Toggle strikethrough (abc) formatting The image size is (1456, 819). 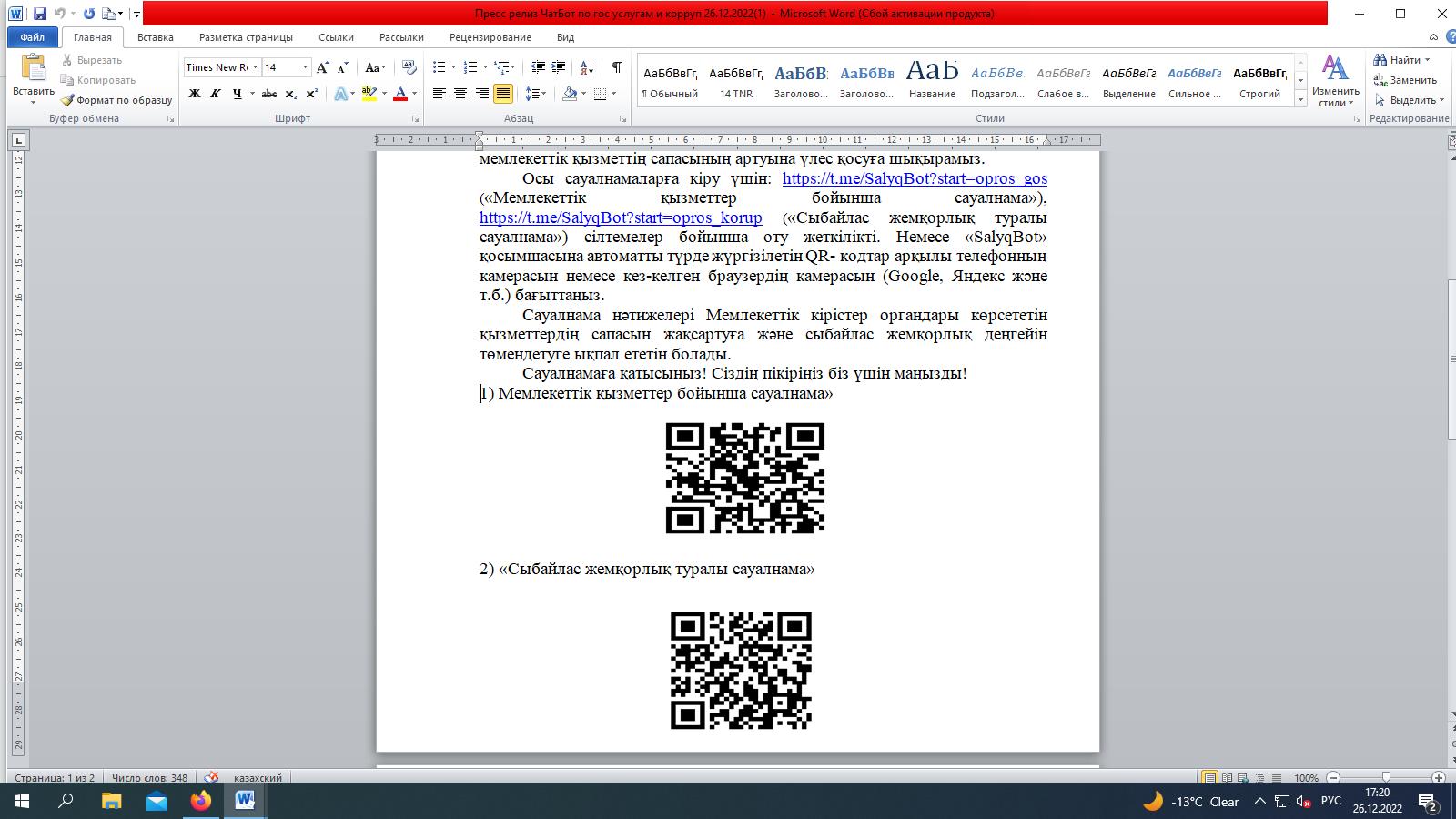point(268,94)
